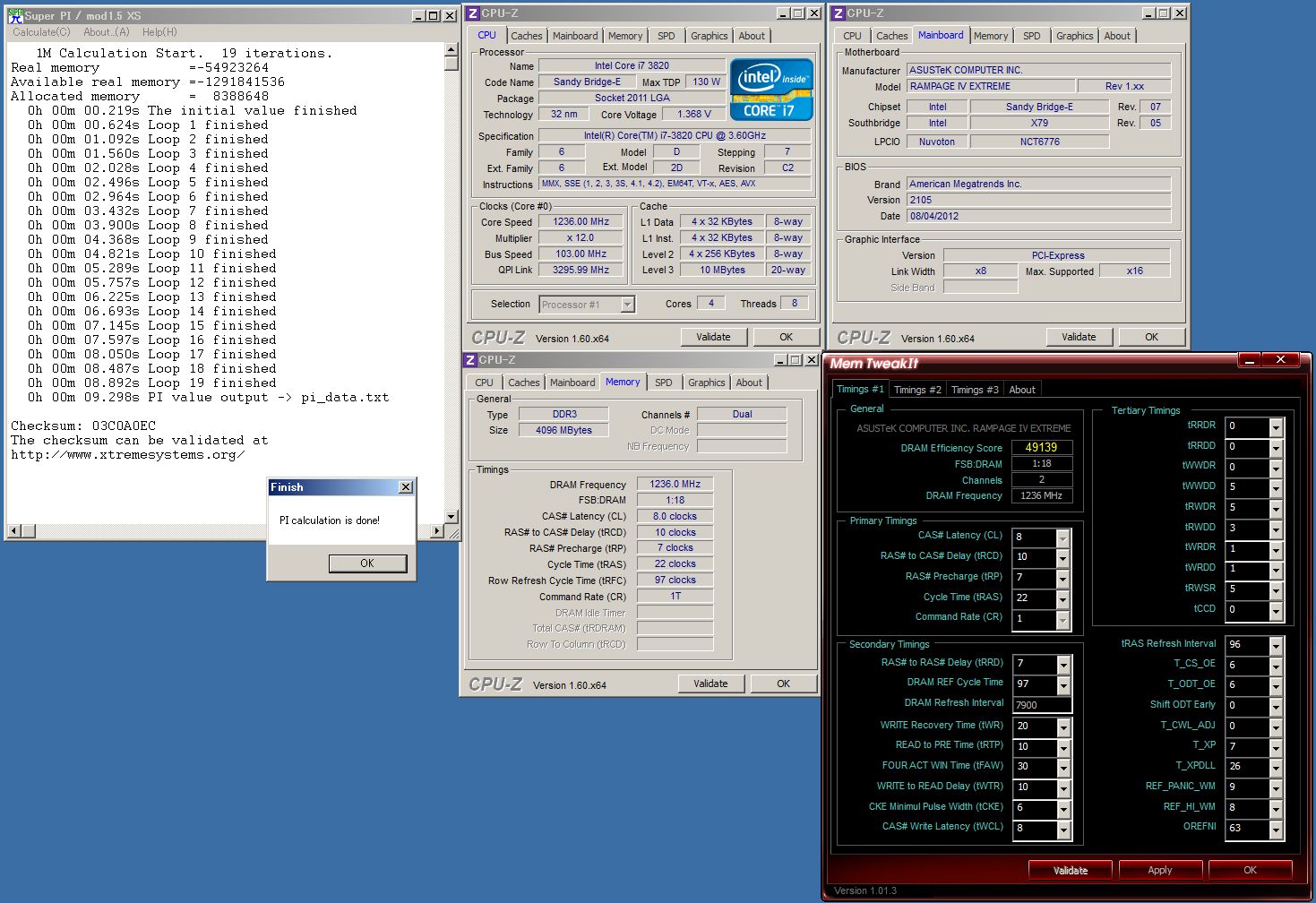Switch to the Timings #2 tab
This screenshot has width=1316, height=903.
pyautogui.click(x=917, y=390)
